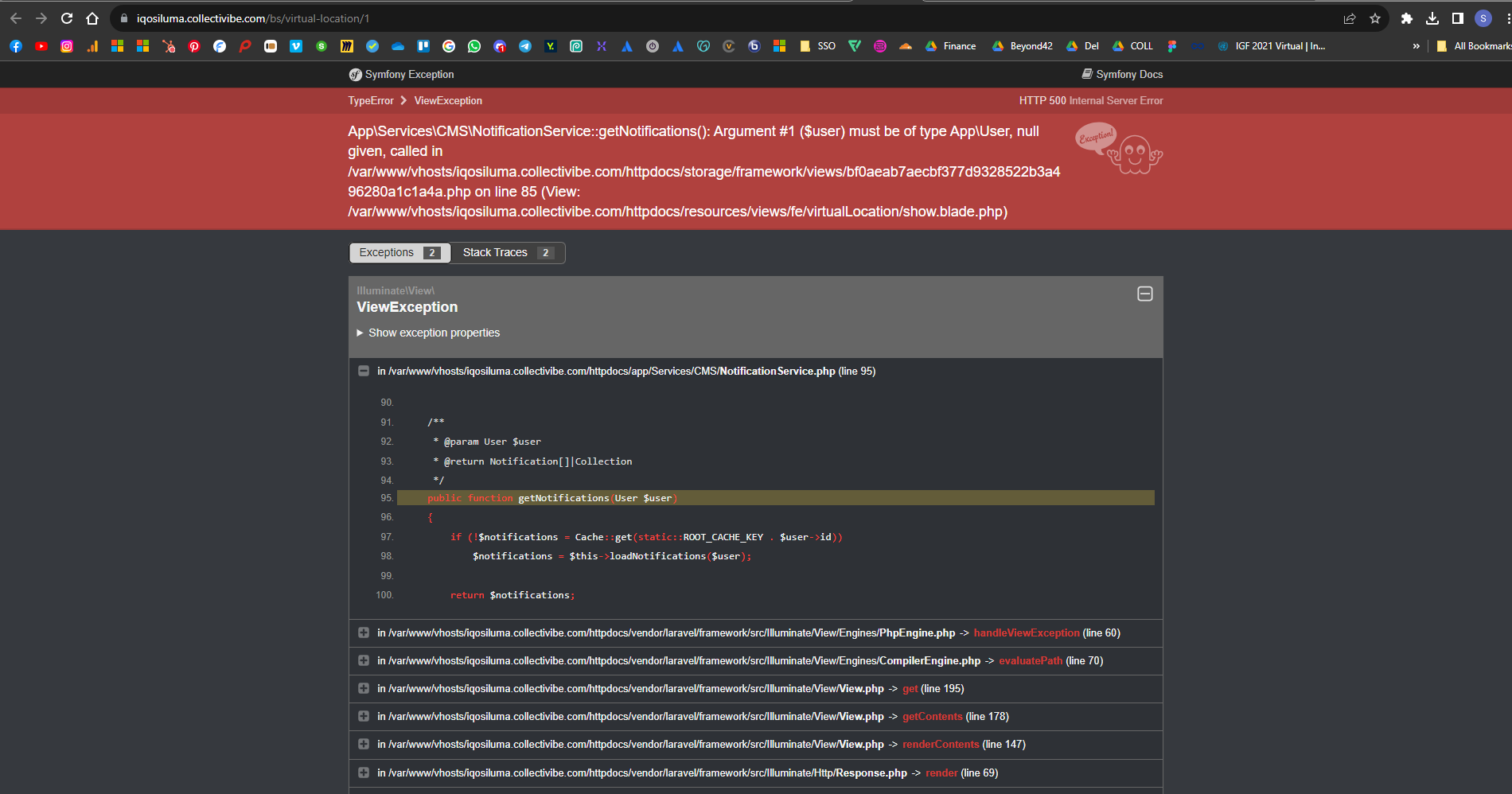The image size is (1512, 794).
Task: Click the @return Notification[]|Collection comment line
Action: pos(532,461)
